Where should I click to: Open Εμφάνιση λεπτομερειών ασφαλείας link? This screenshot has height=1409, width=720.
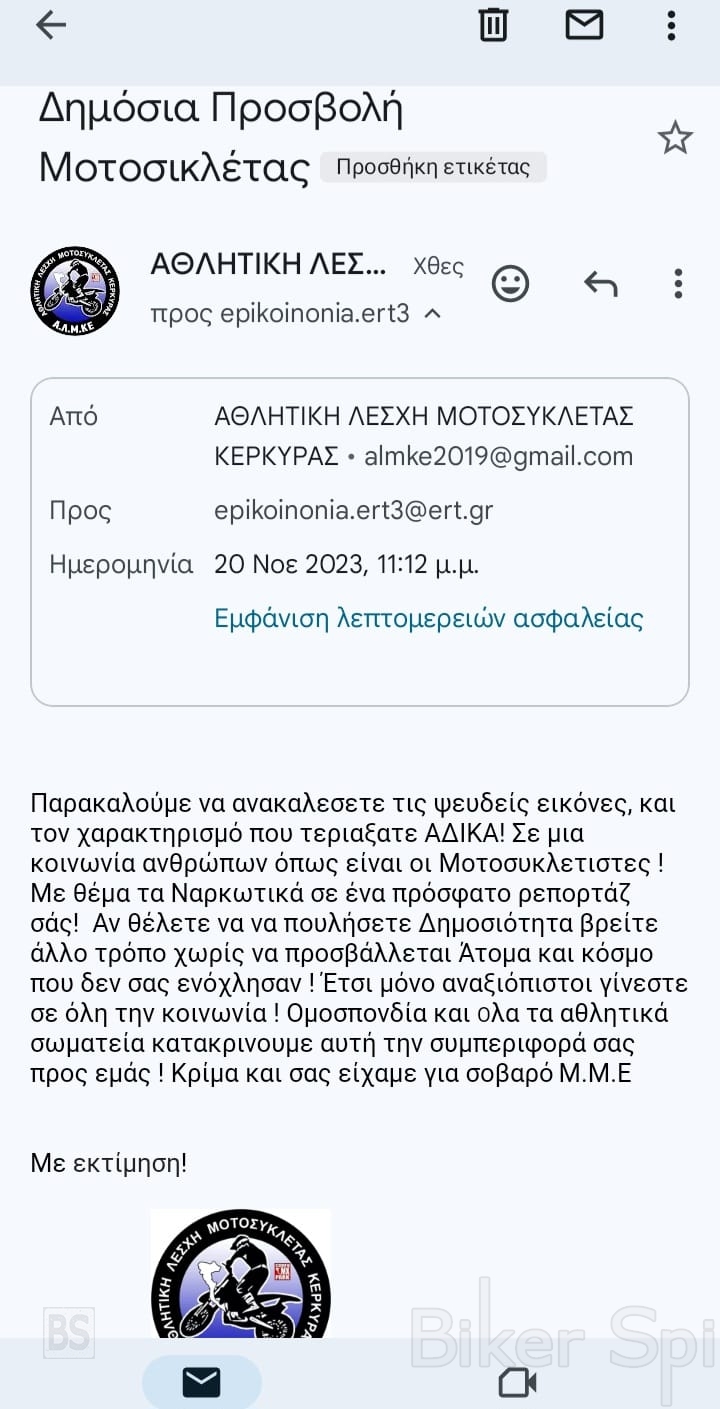click(428, 618)
